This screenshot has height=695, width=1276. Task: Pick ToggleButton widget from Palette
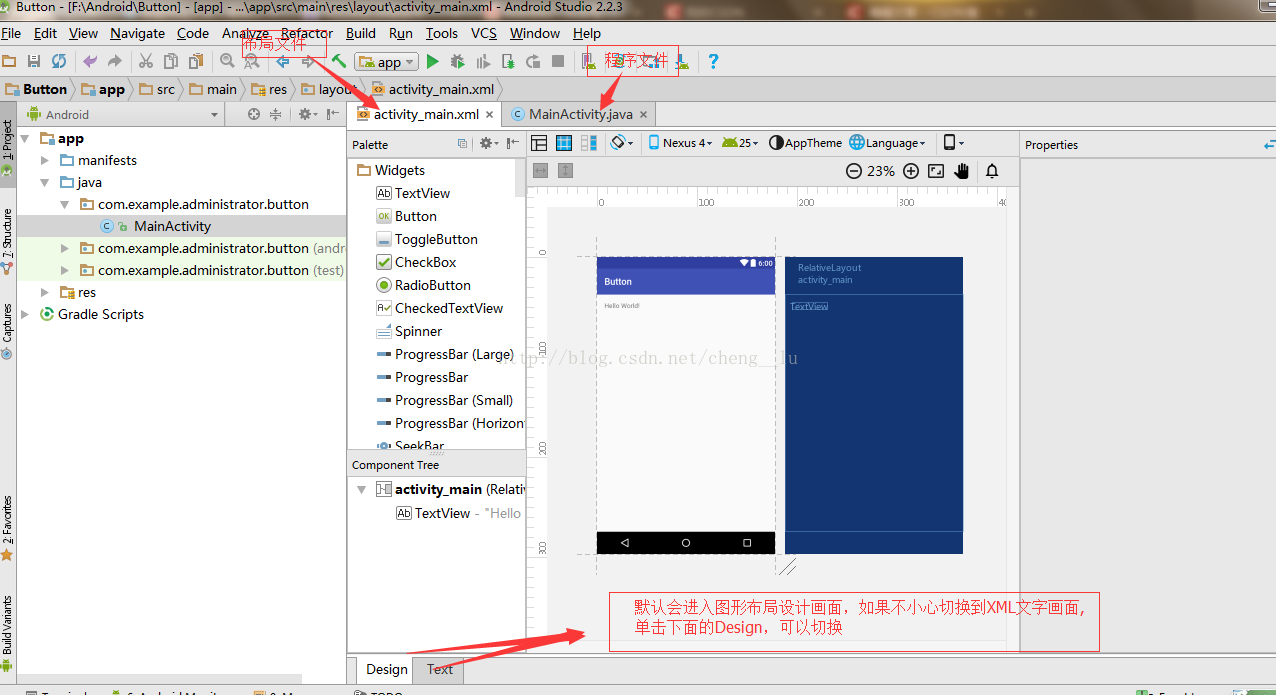436,239
